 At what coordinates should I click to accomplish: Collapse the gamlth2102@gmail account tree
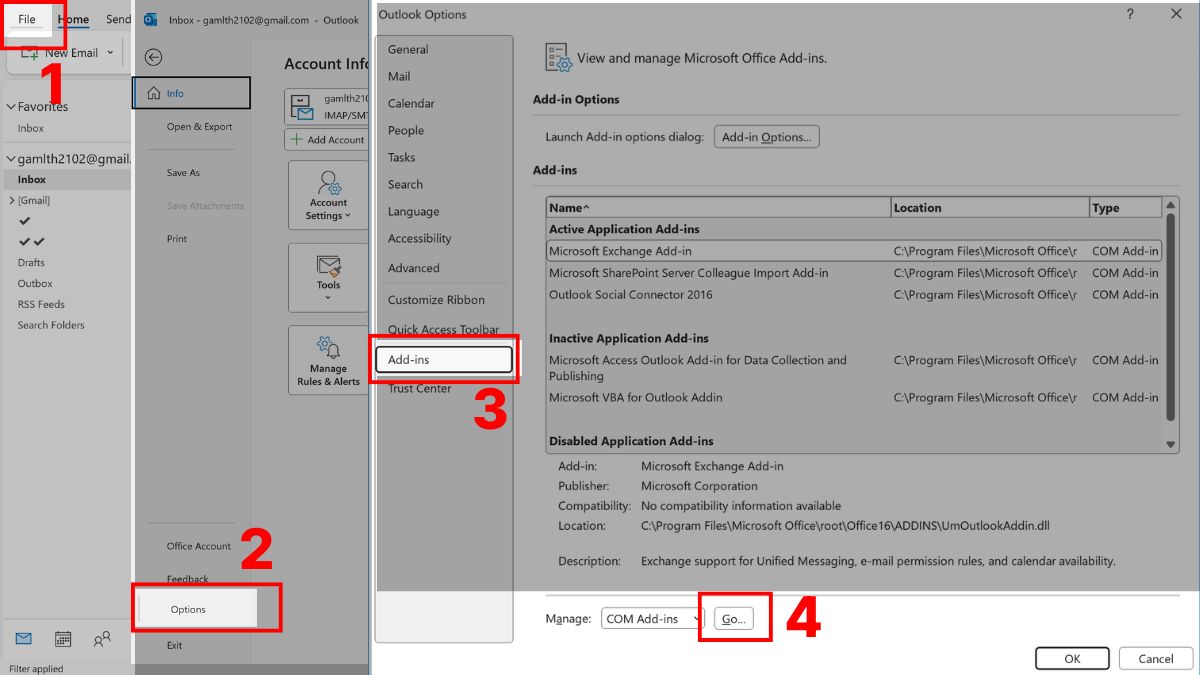click(x=10, y=158)
